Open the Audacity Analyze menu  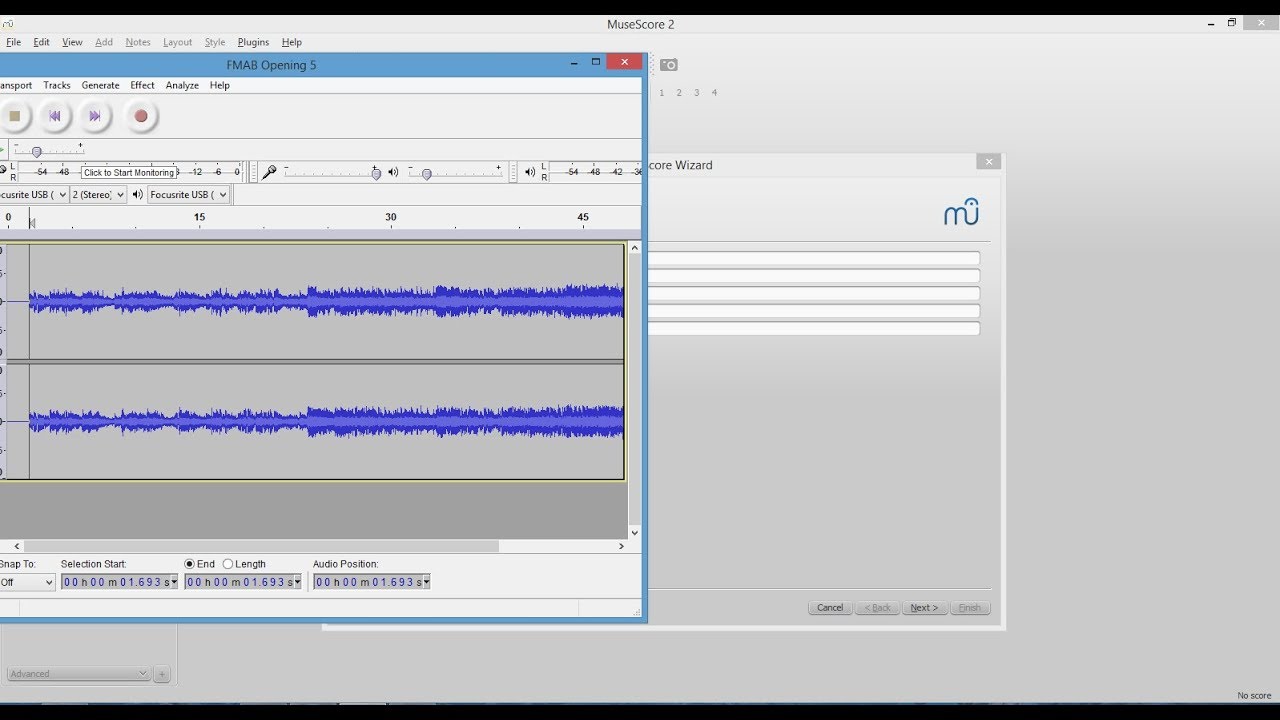pos(182,85)
